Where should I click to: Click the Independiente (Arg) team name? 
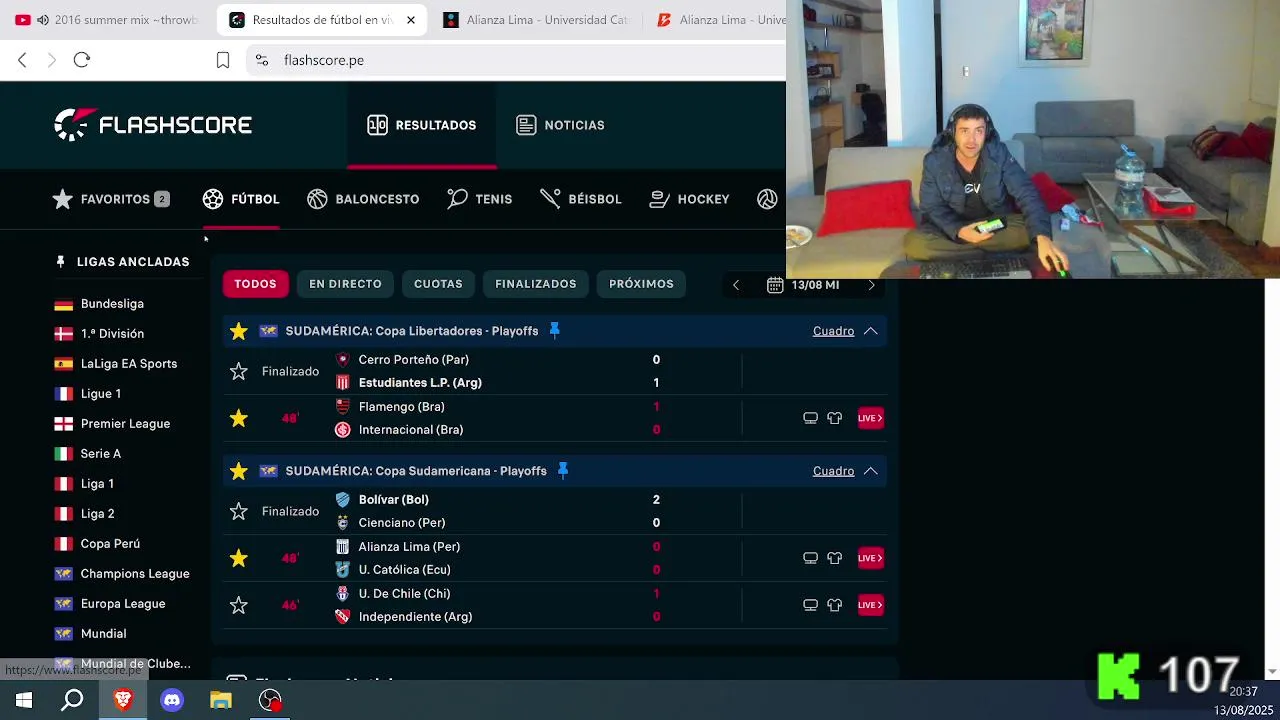point(415,617)
